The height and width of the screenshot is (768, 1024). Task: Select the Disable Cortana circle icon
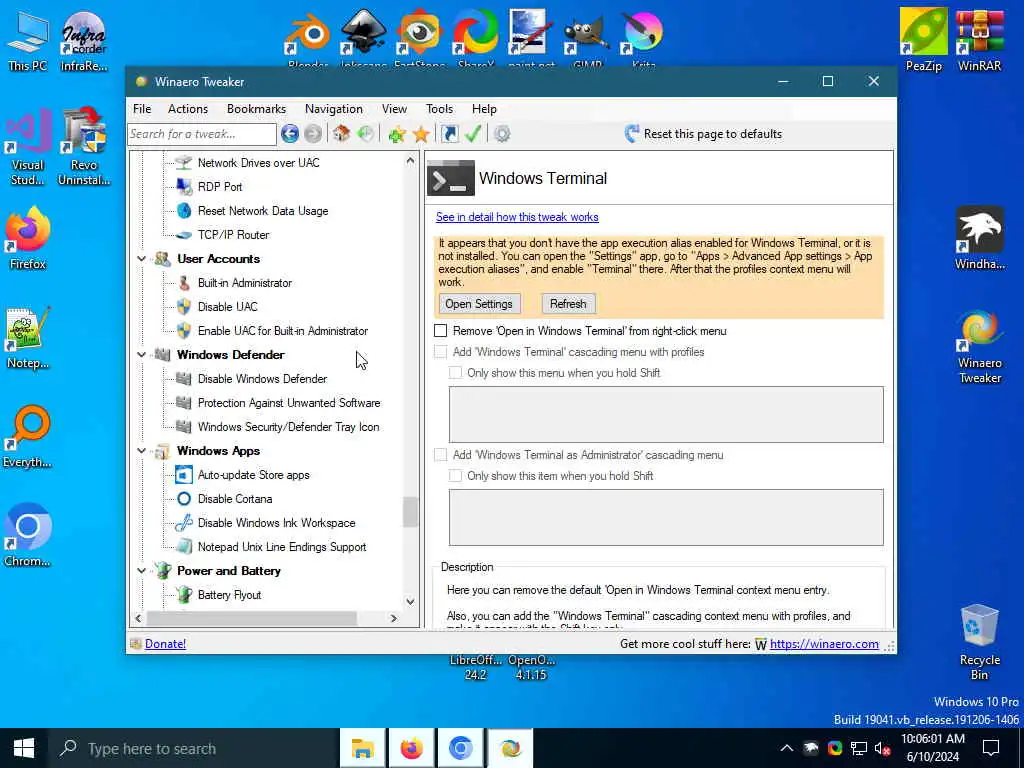[x=184, y=499]
